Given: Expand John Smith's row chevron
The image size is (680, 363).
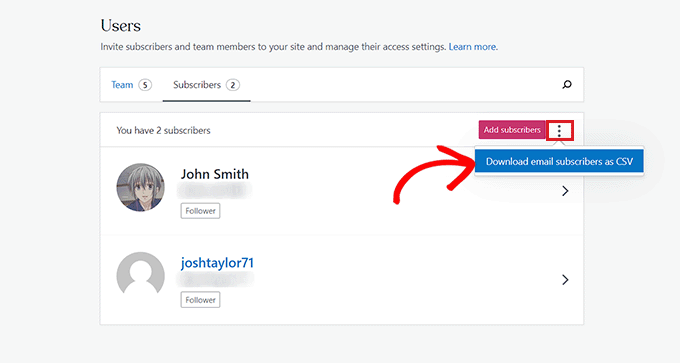Looking at the screenshot, I should click(x=565, y=191).
